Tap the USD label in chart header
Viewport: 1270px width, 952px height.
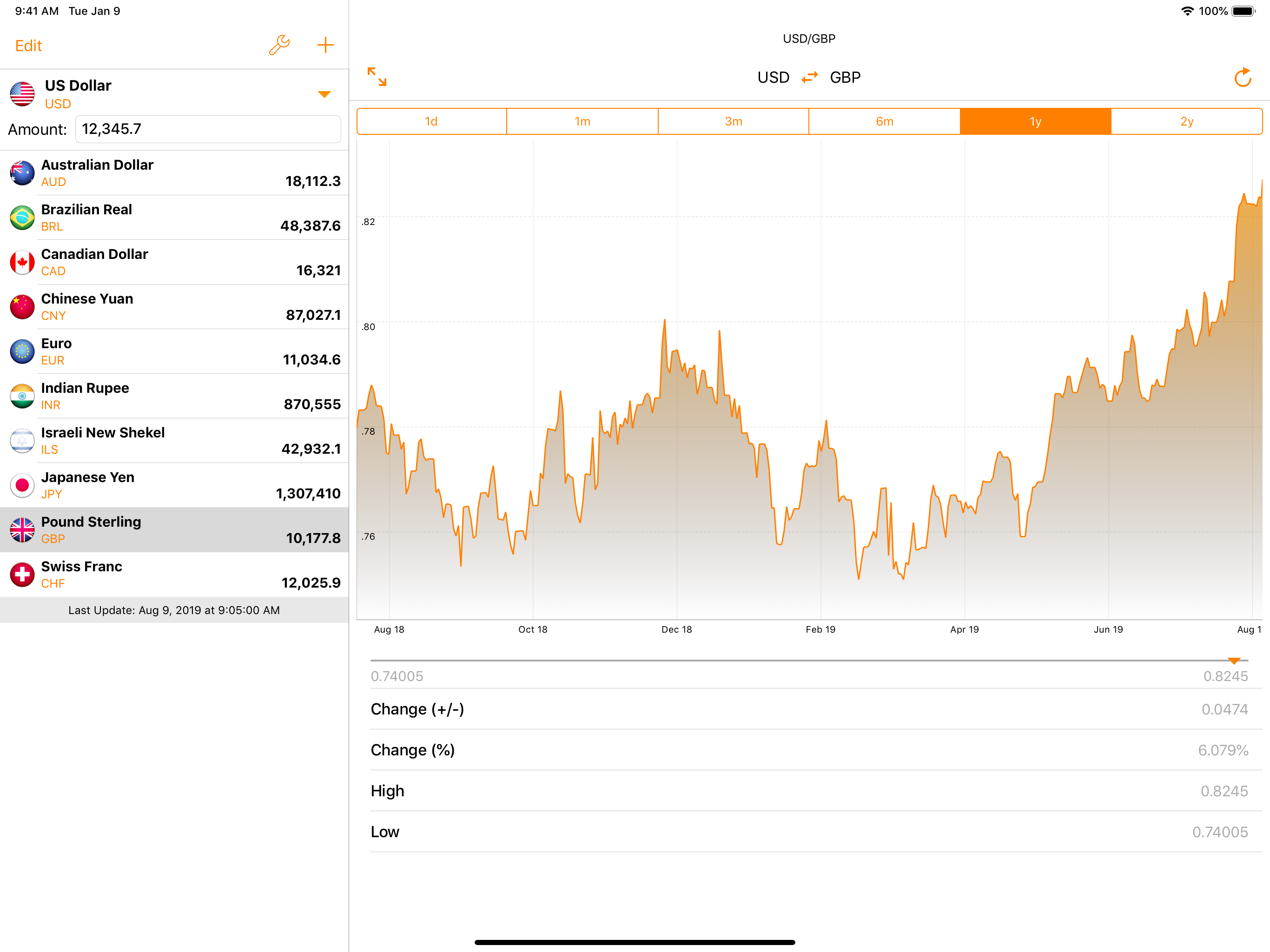coord(774,78)
